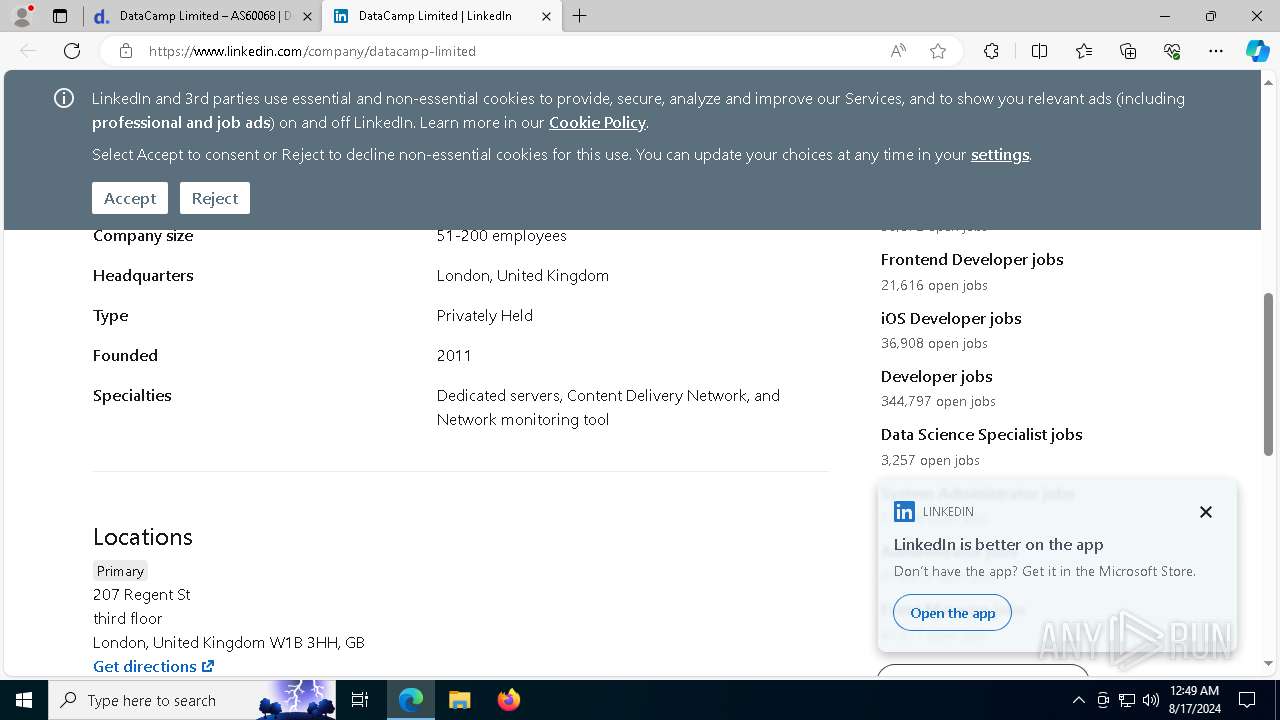Click scrollbar down arrow
The width and height of the screenshot is (1280, 720).
pyautogui.click(x=1269, y=663)
